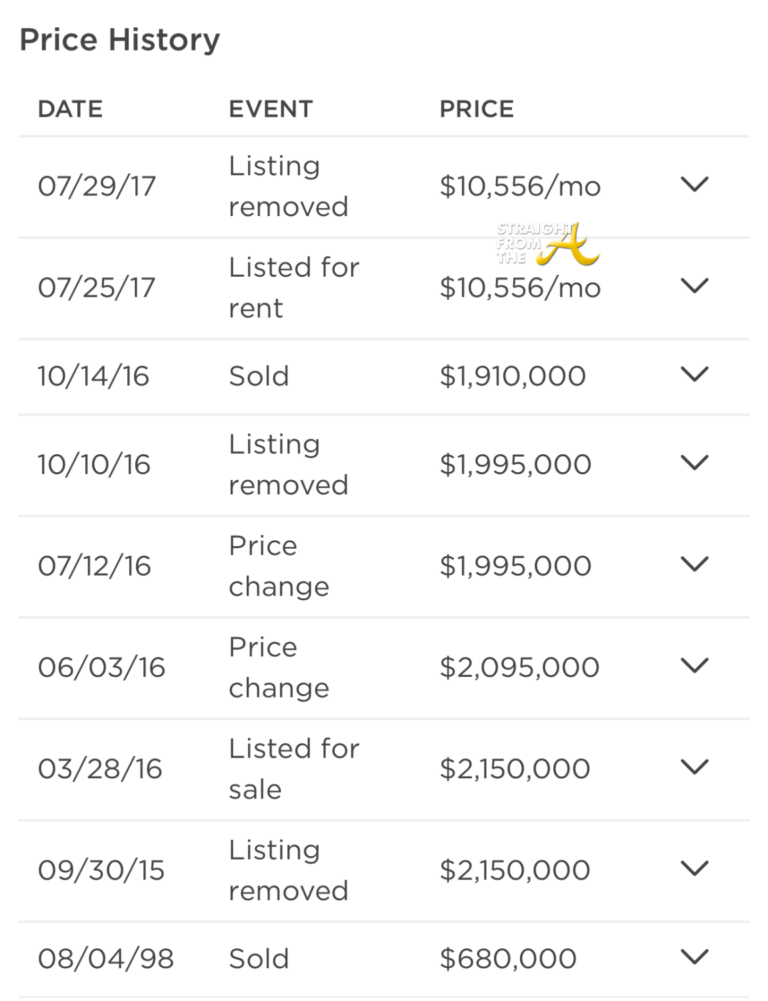The image size is (768, 1001).
Task: Click the EVENT column header
Action: [x=271, y=109]
